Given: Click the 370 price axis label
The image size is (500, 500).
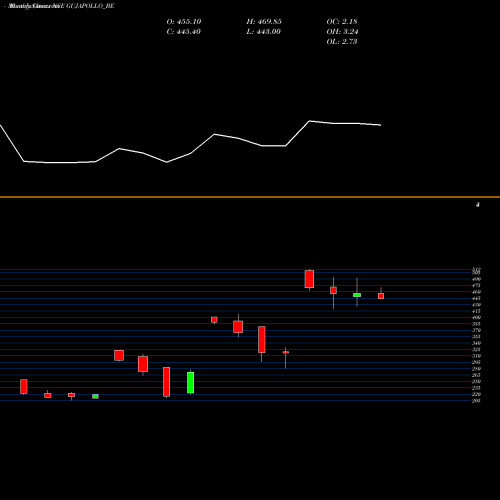Looking at the screenshot, I should [x=476, y=330].
